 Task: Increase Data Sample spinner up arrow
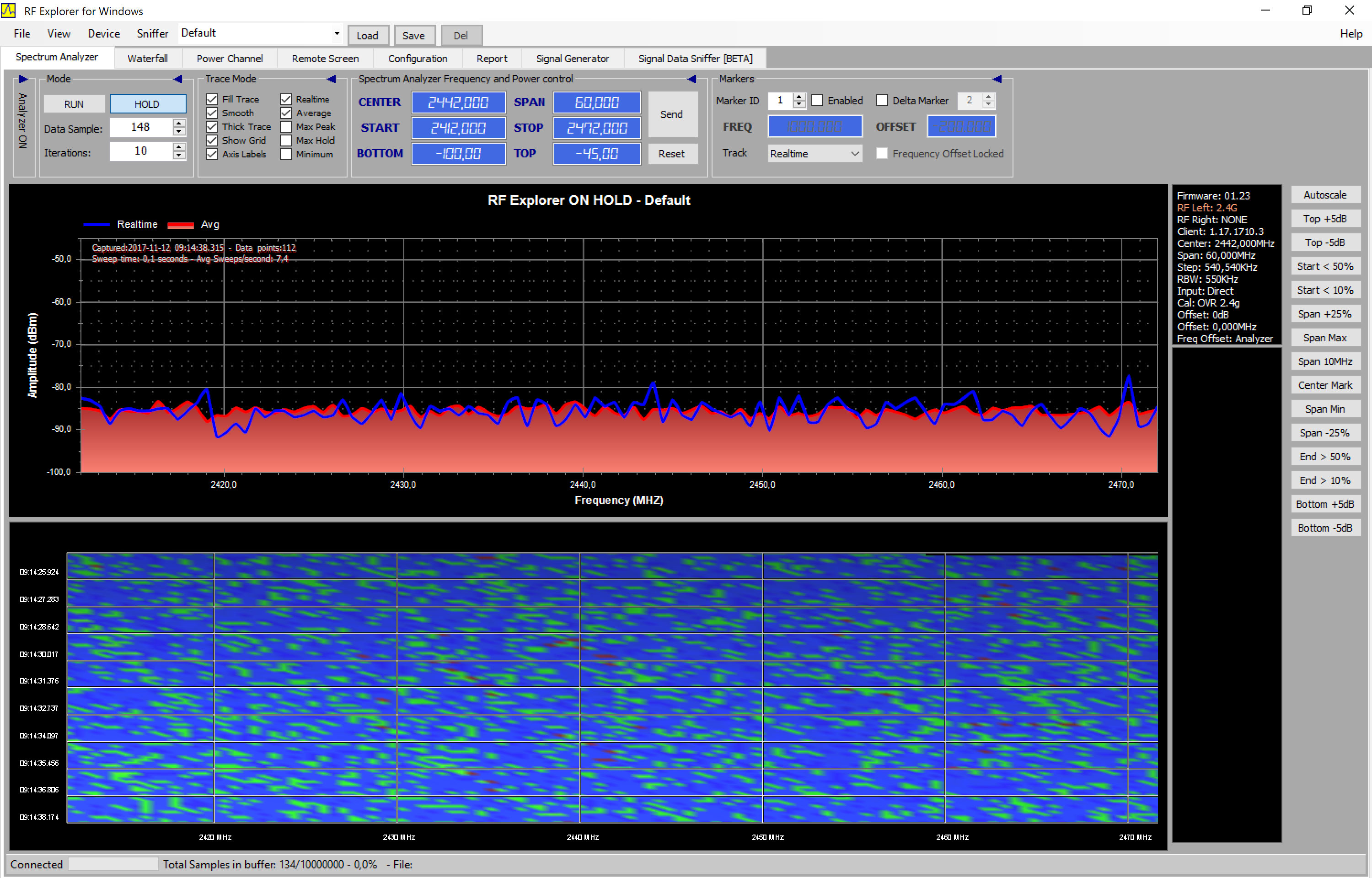click(x=179, y=123)
